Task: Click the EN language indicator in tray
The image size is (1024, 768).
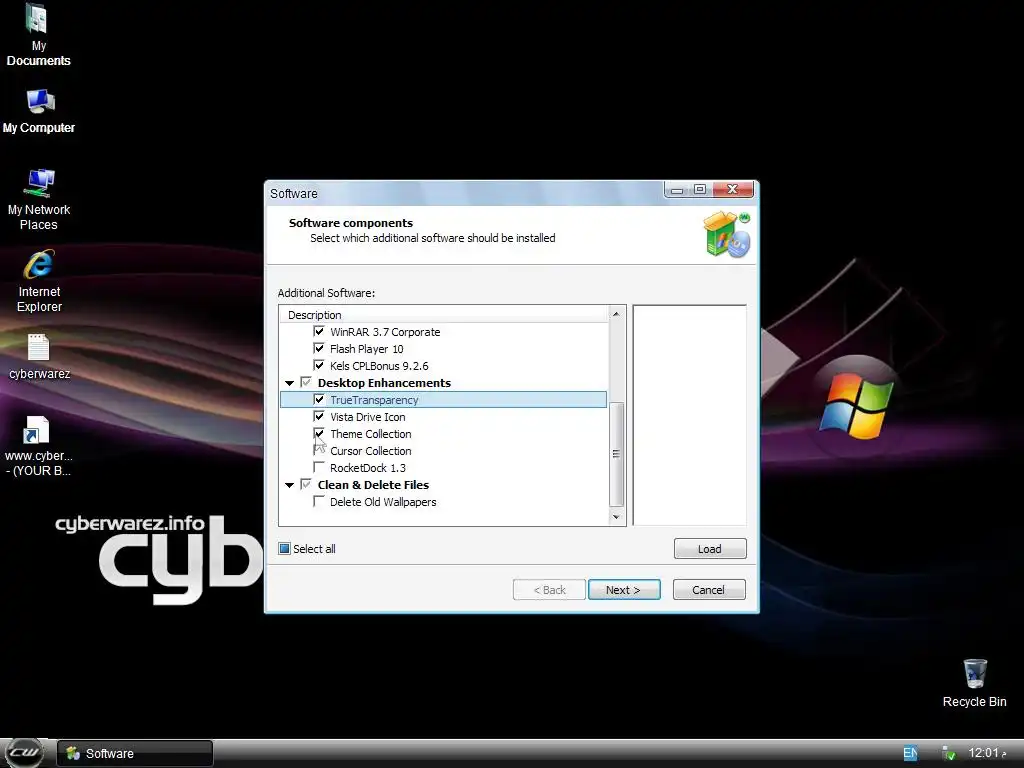Action: [x=910, y=753]
